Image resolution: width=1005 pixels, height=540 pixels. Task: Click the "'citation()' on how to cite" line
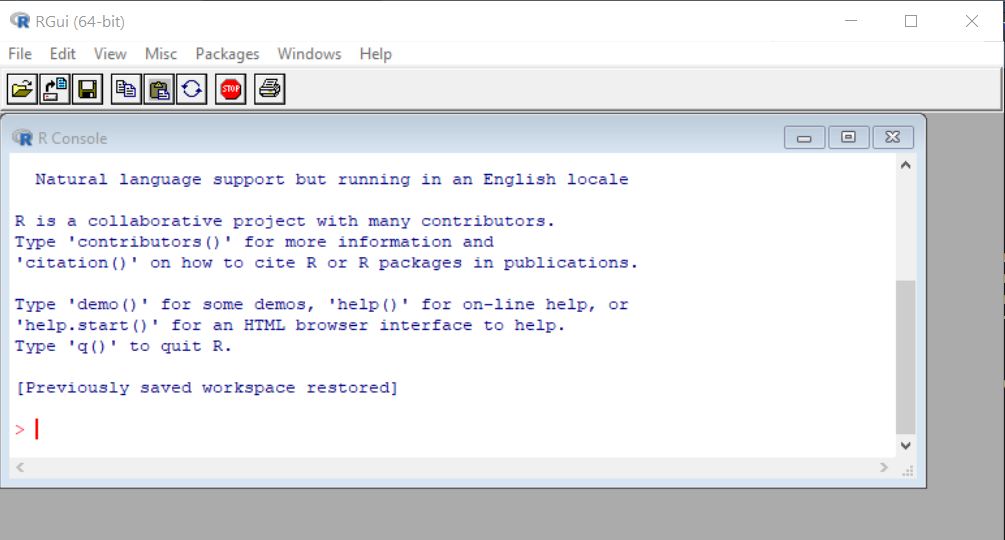[327, 263]
